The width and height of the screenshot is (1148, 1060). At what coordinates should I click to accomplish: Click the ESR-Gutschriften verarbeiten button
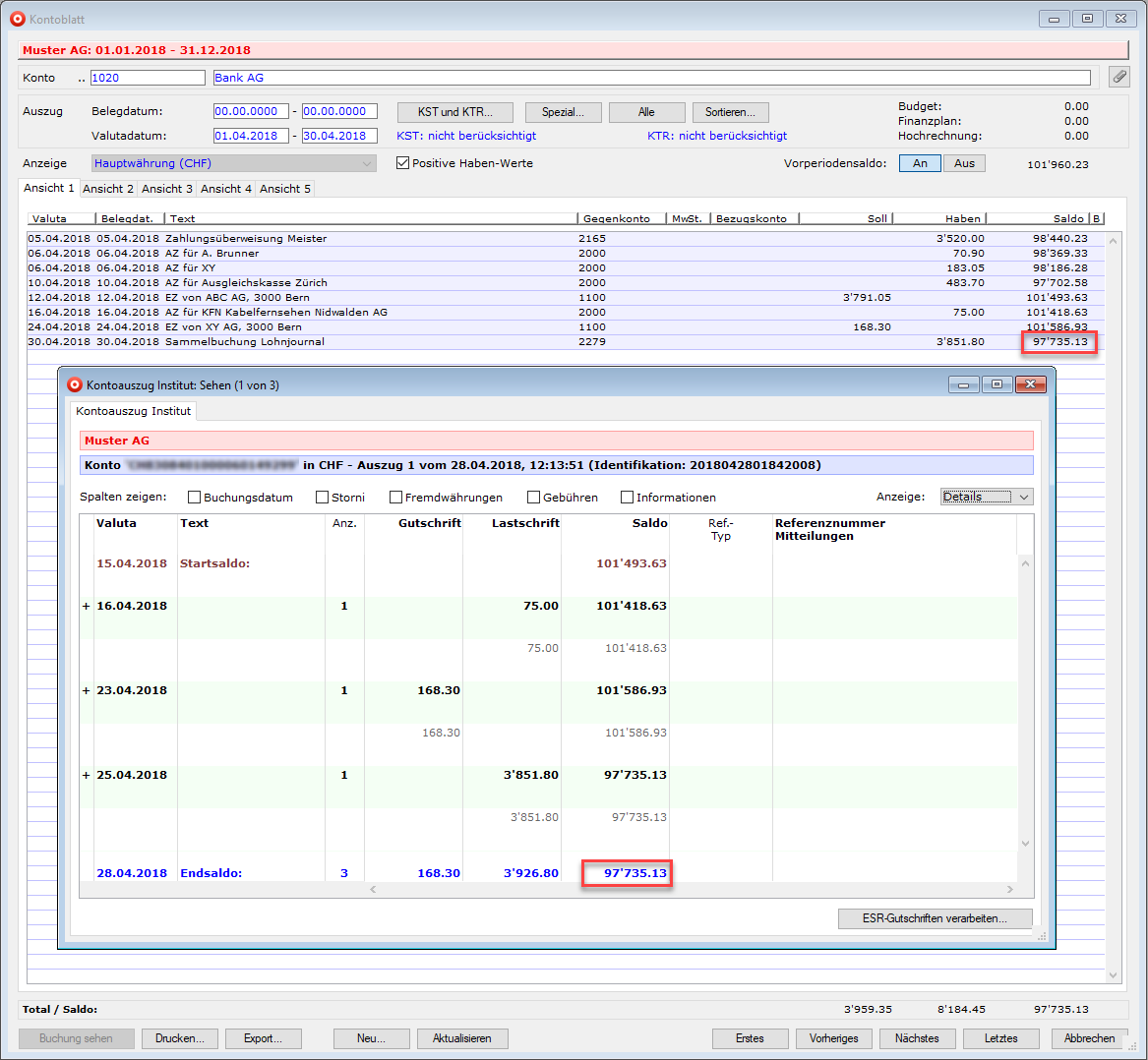click(935, 918)
